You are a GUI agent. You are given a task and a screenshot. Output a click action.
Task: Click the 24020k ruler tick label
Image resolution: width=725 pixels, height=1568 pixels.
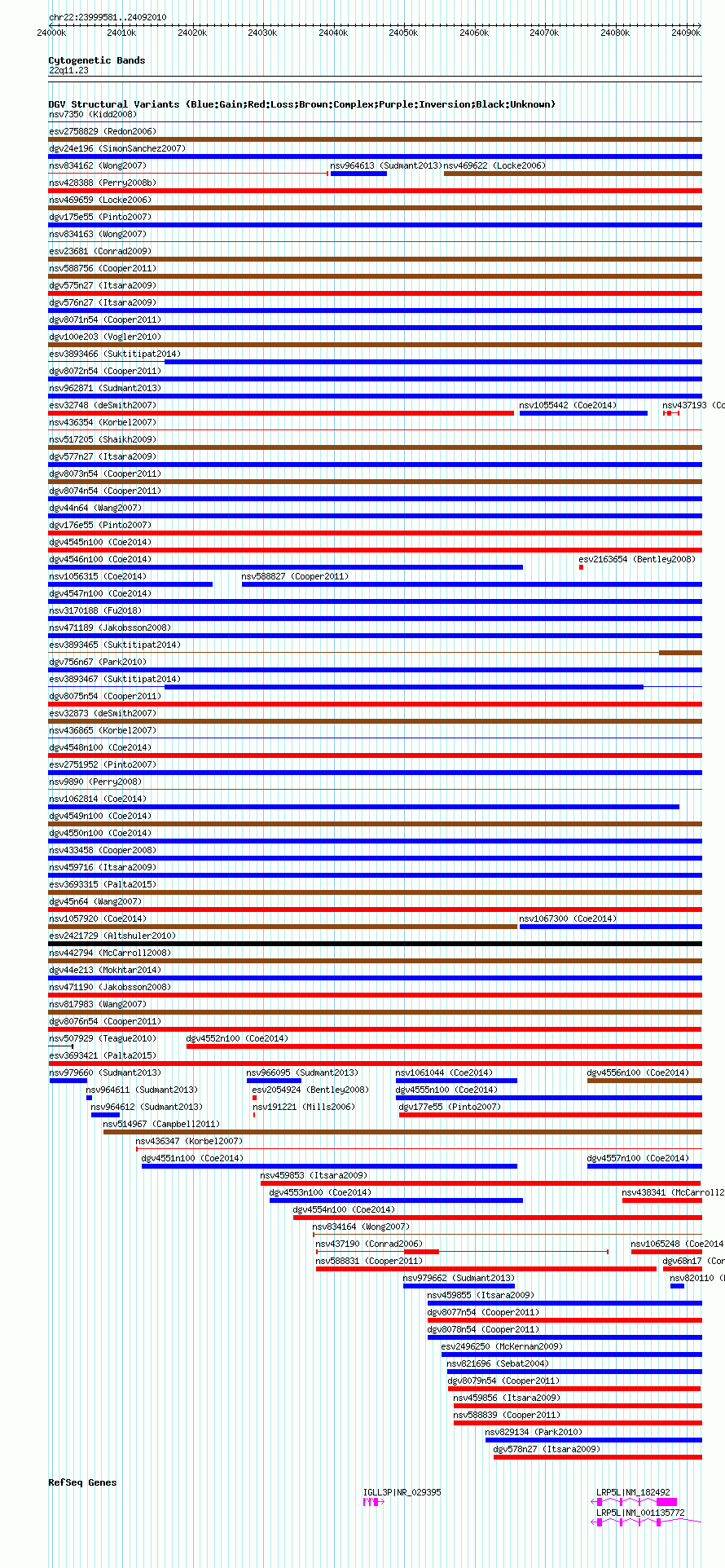click(192, 33)
